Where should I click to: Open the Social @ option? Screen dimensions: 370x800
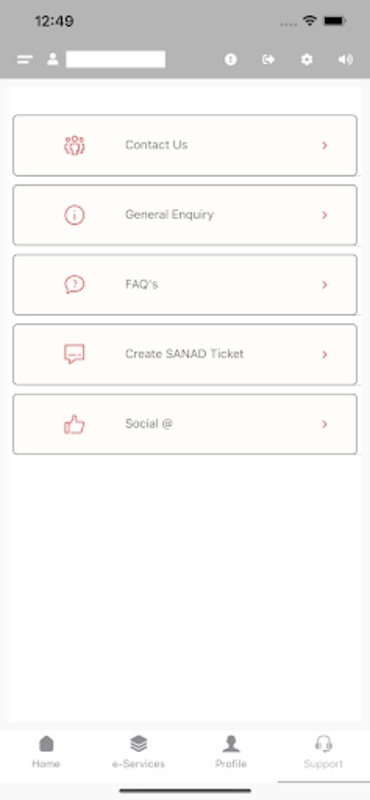pos(185,424)
